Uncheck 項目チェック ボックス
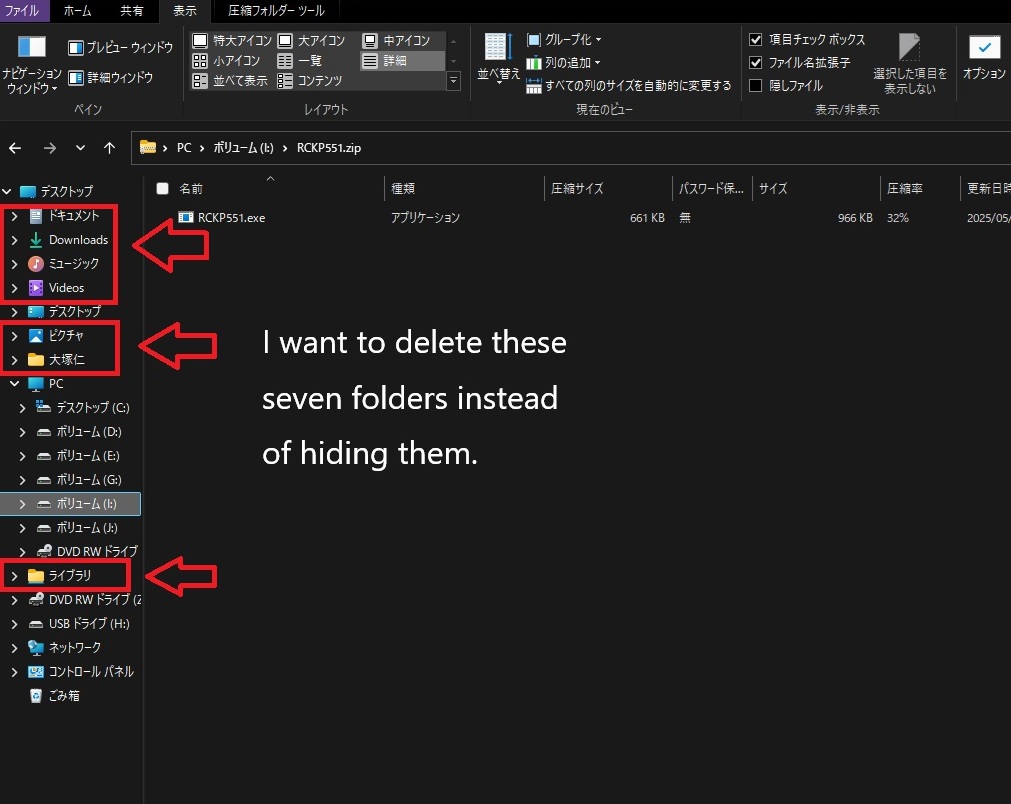 [x=756, y=39]
